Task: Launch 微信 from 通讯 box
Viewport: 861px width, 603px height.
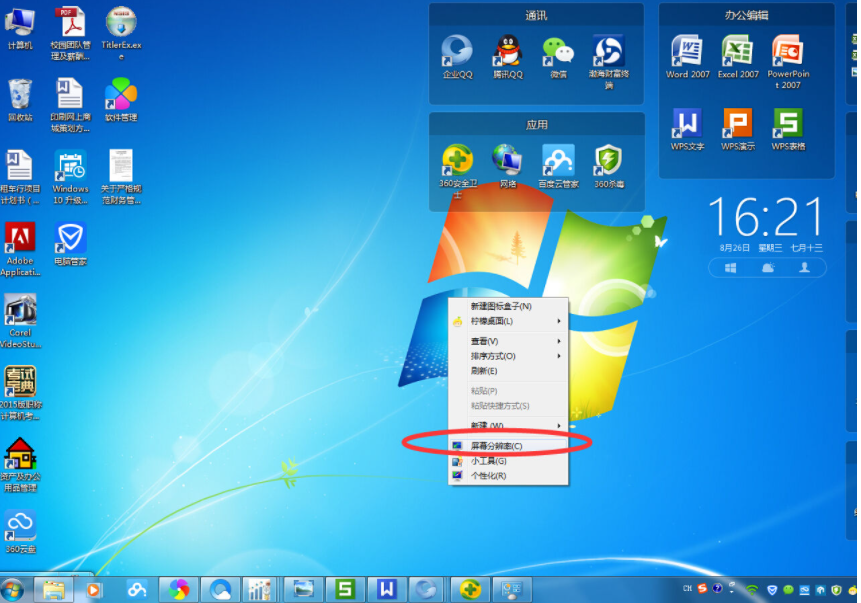Action: click(558, 57)
